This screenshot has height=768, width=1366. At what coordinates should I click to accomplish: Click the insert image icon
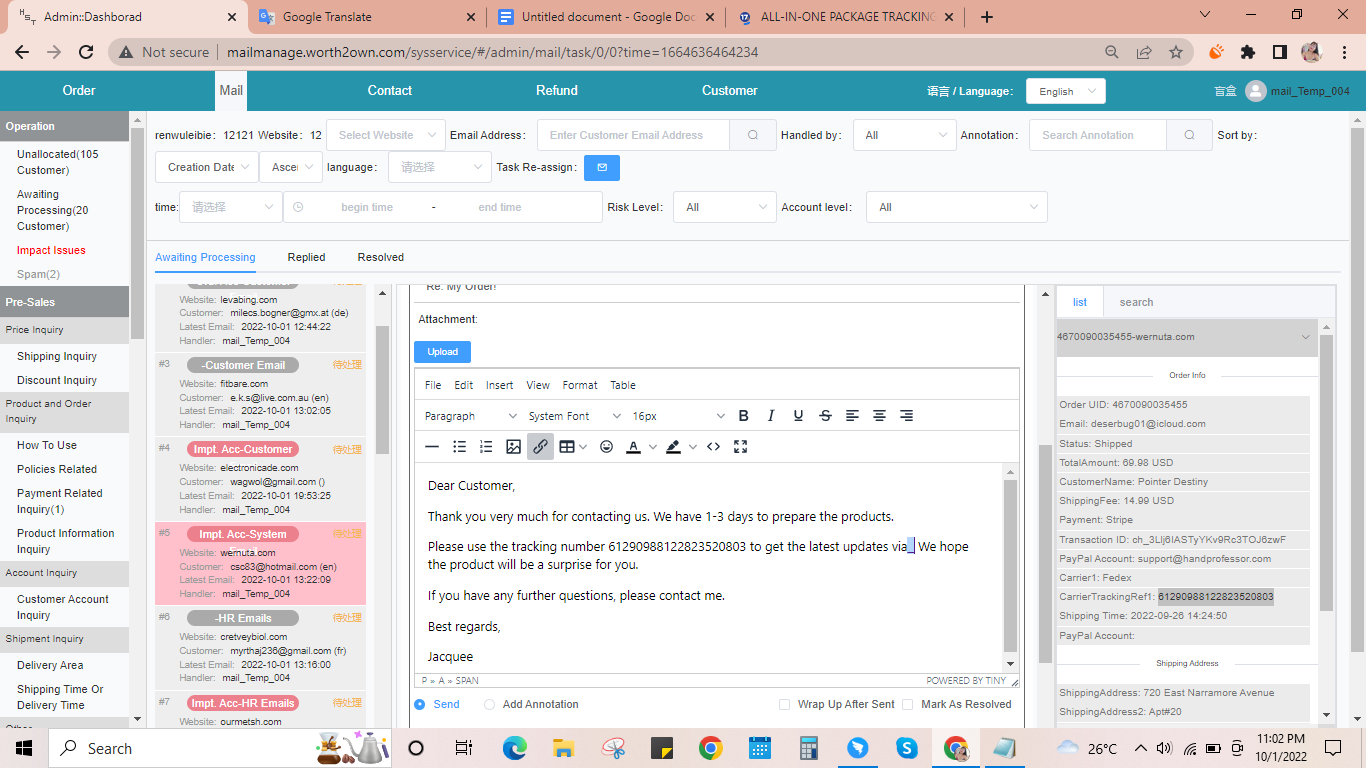tap(513, 447)
